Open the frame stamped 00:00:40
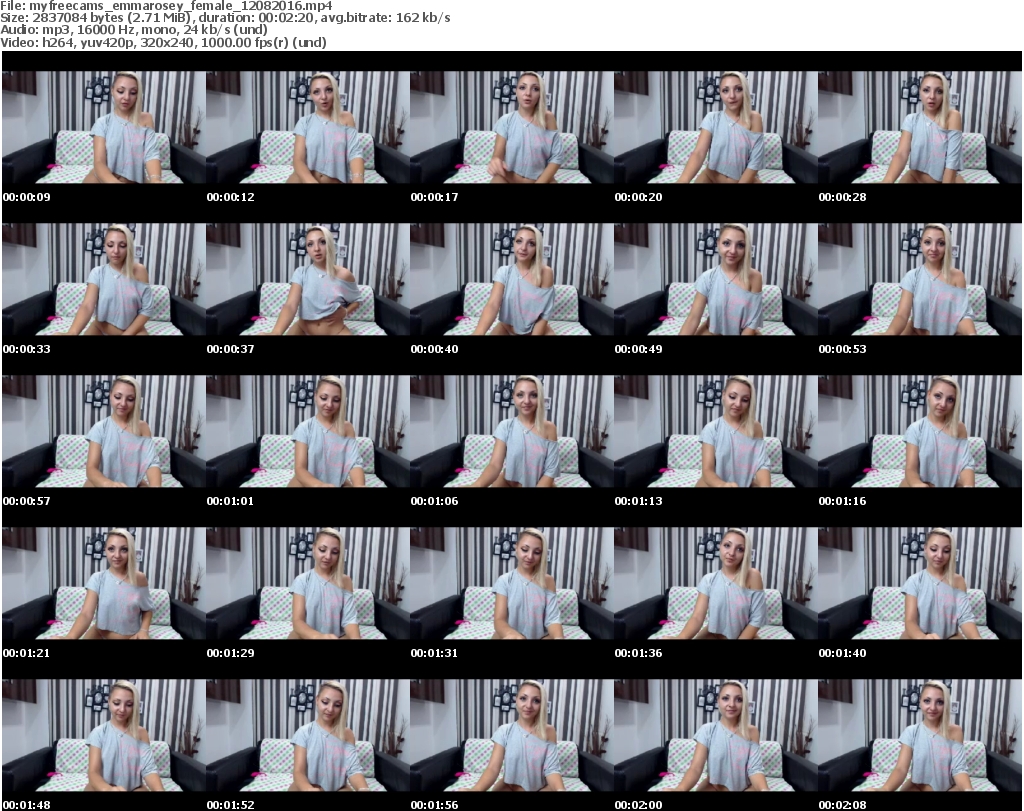 (511, 279)
